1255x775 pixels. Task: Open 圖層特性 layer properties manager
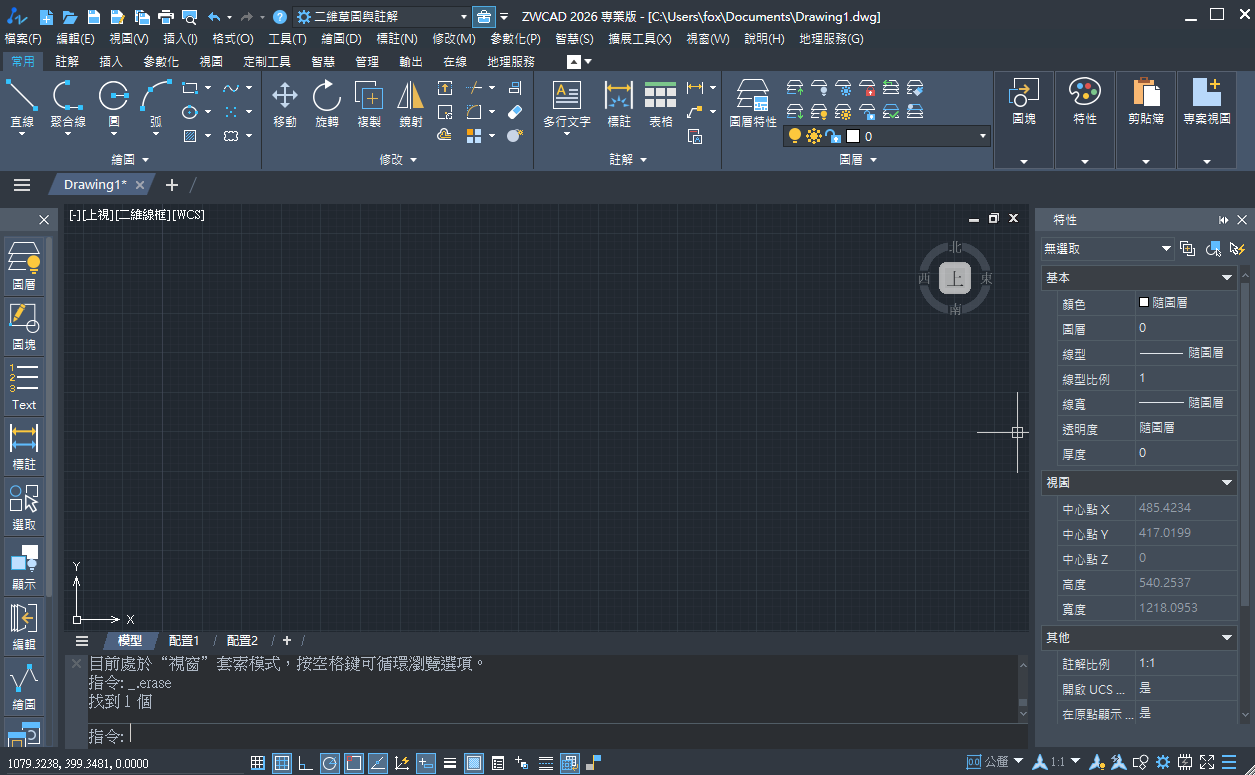click(x=753, y=104)
